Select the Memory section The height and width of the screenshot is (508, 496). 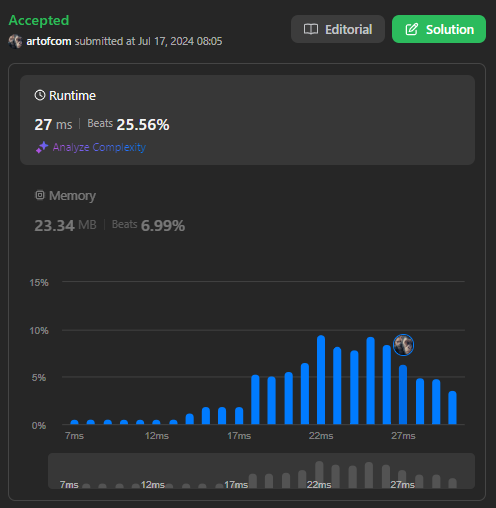(x=247, y=211)
